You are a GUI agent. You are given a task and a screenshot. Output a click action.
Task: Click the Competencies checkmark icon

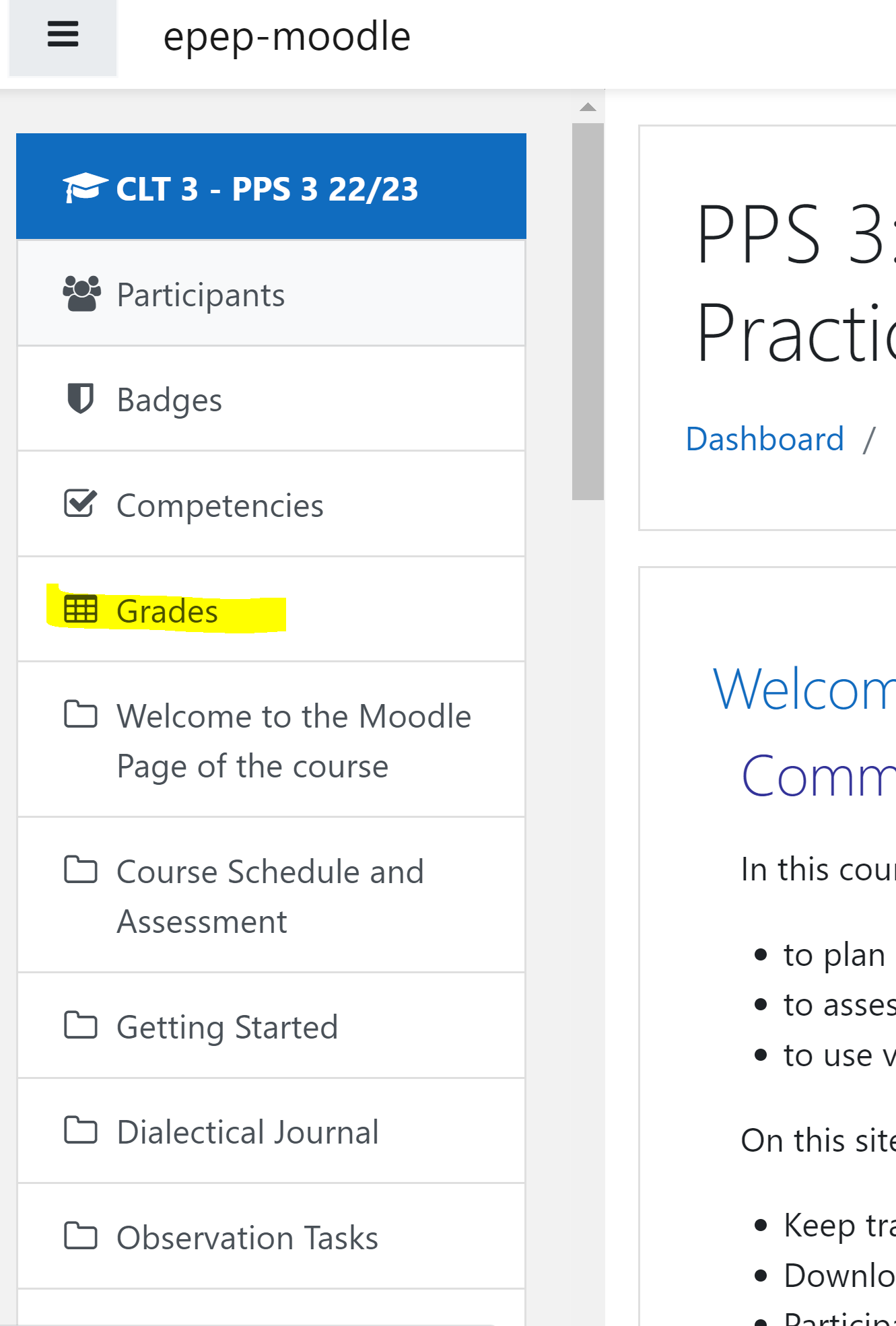pos(80,503)
